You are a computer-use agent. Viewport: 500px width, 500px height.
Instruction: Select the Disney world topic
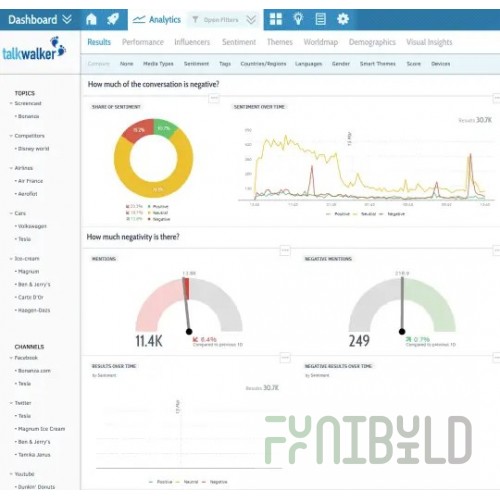point(33,149)
